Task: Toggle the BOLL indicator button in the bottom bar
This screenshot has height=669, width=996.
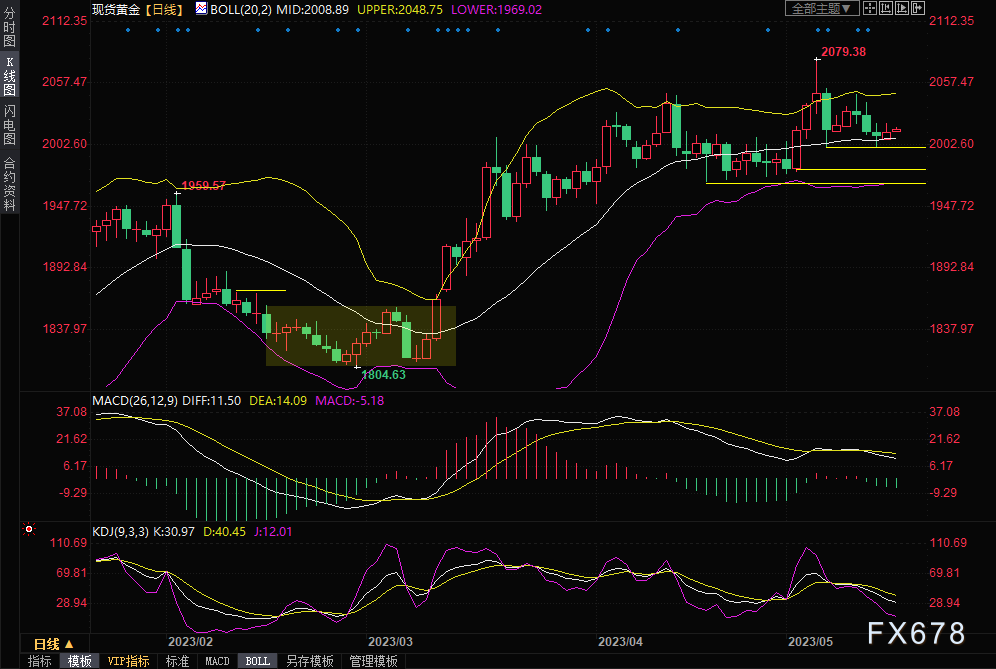Action: 257,661
